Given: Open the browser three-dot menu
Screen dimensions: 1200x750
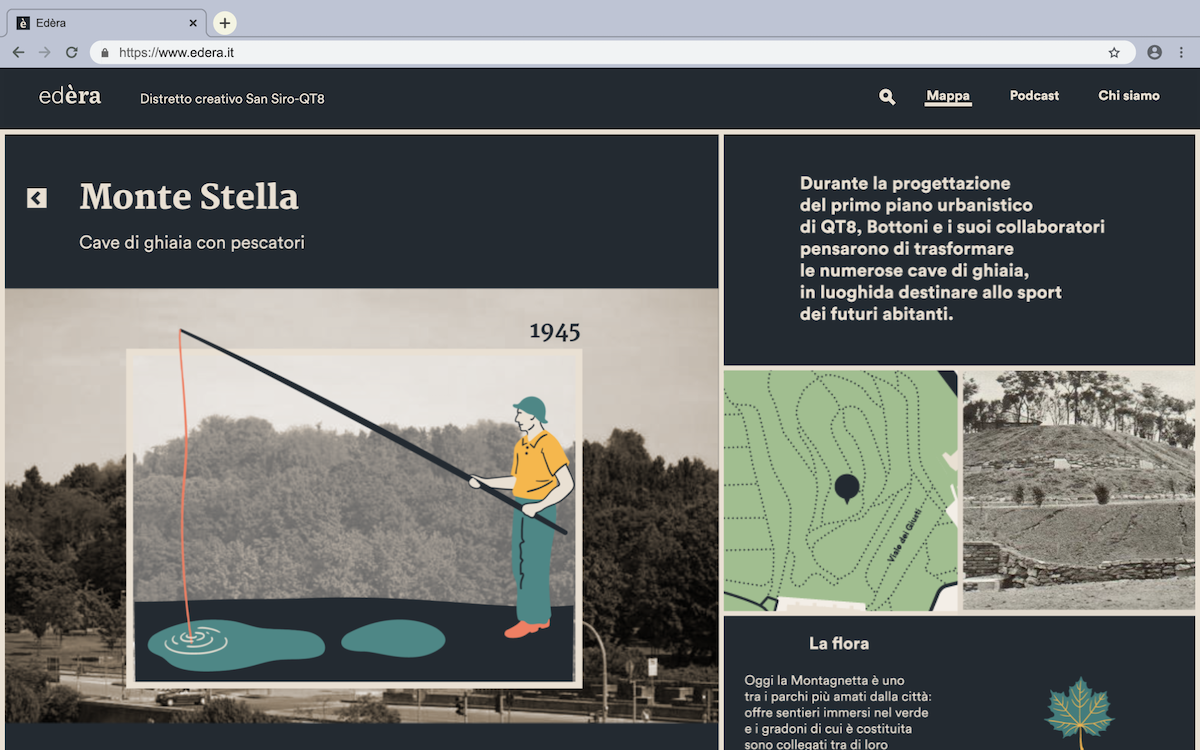Looking at the screenshot, I should coord(1181,52).
